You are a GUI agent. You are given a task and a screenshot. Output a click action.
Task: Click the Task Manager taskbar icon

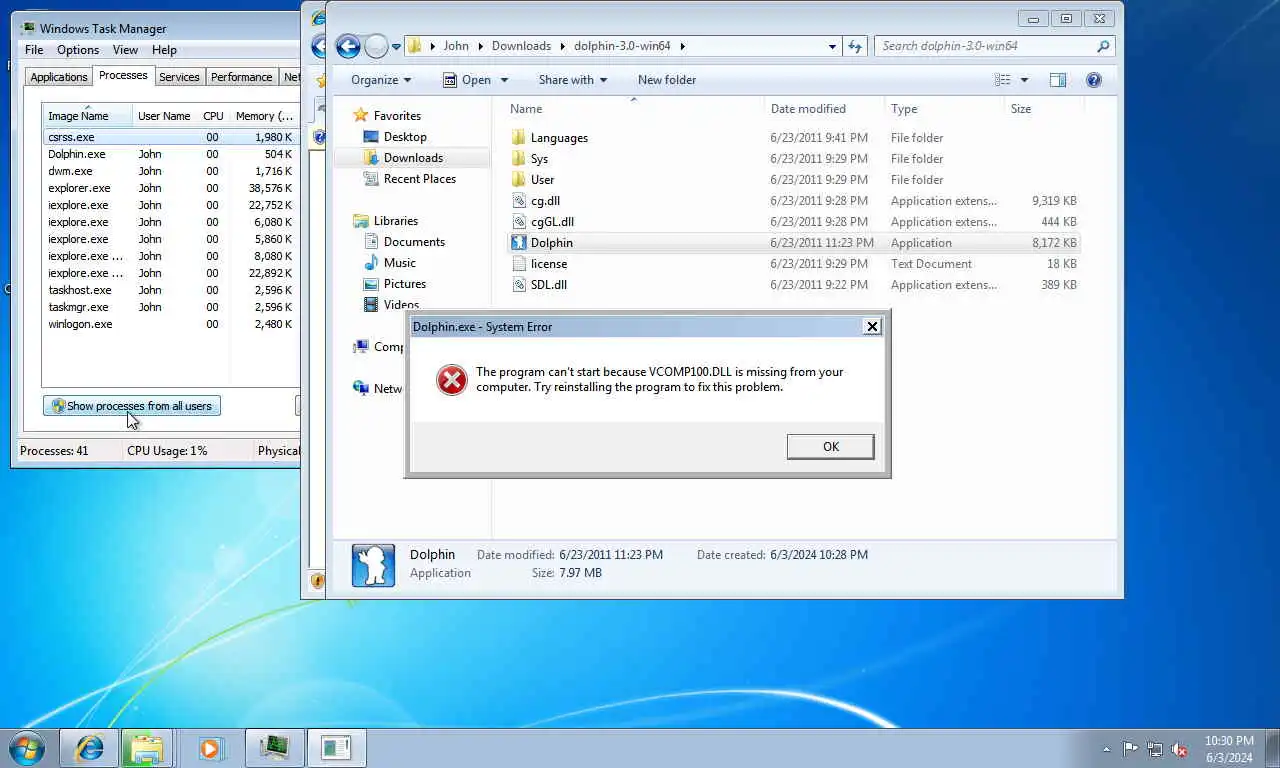(x=274, y=748)
